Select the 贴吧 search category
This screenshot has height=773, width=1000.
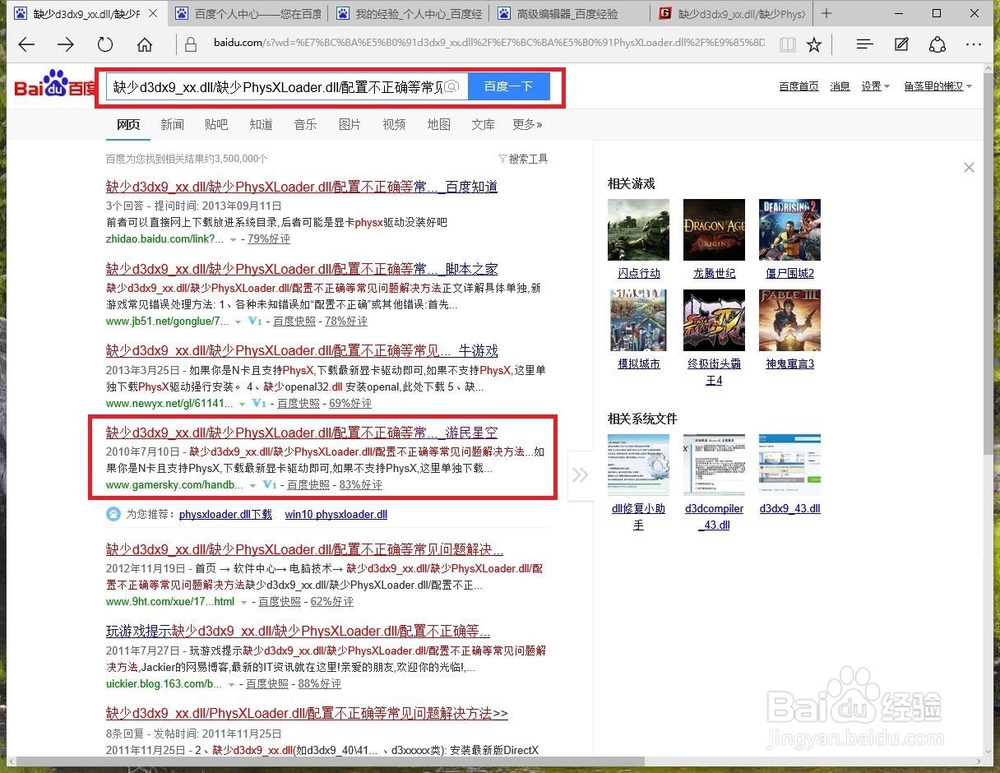pos(216,124)
